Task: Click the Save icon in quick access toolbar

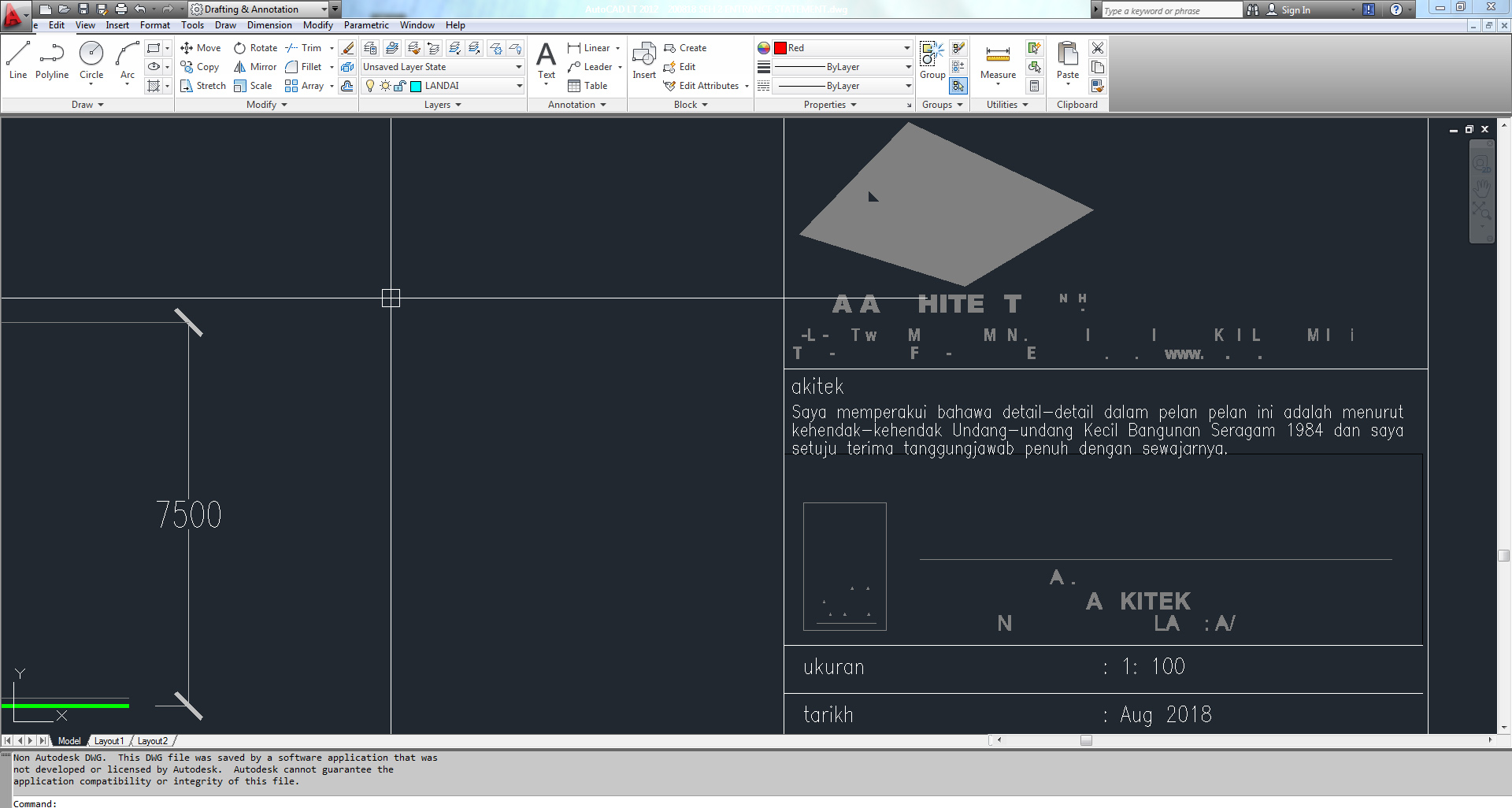Action: pyautogui.click(x=83, y=9)
